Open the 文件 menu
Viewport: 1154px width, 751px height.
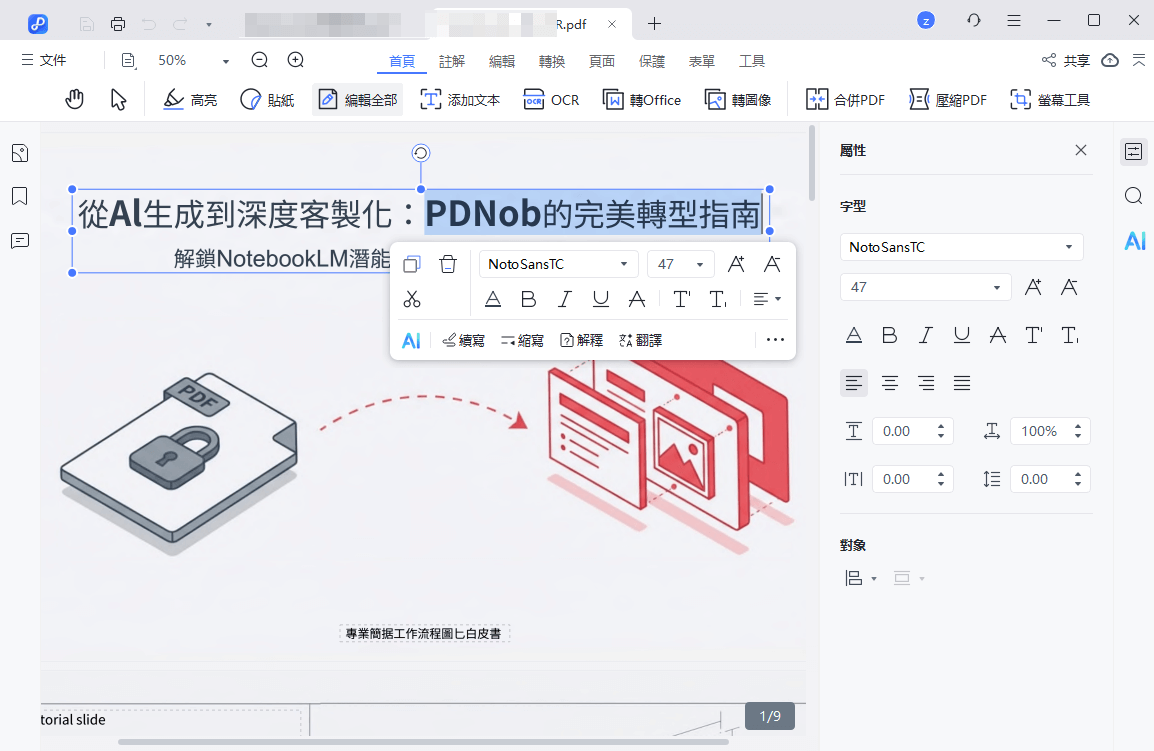[44, 59]
